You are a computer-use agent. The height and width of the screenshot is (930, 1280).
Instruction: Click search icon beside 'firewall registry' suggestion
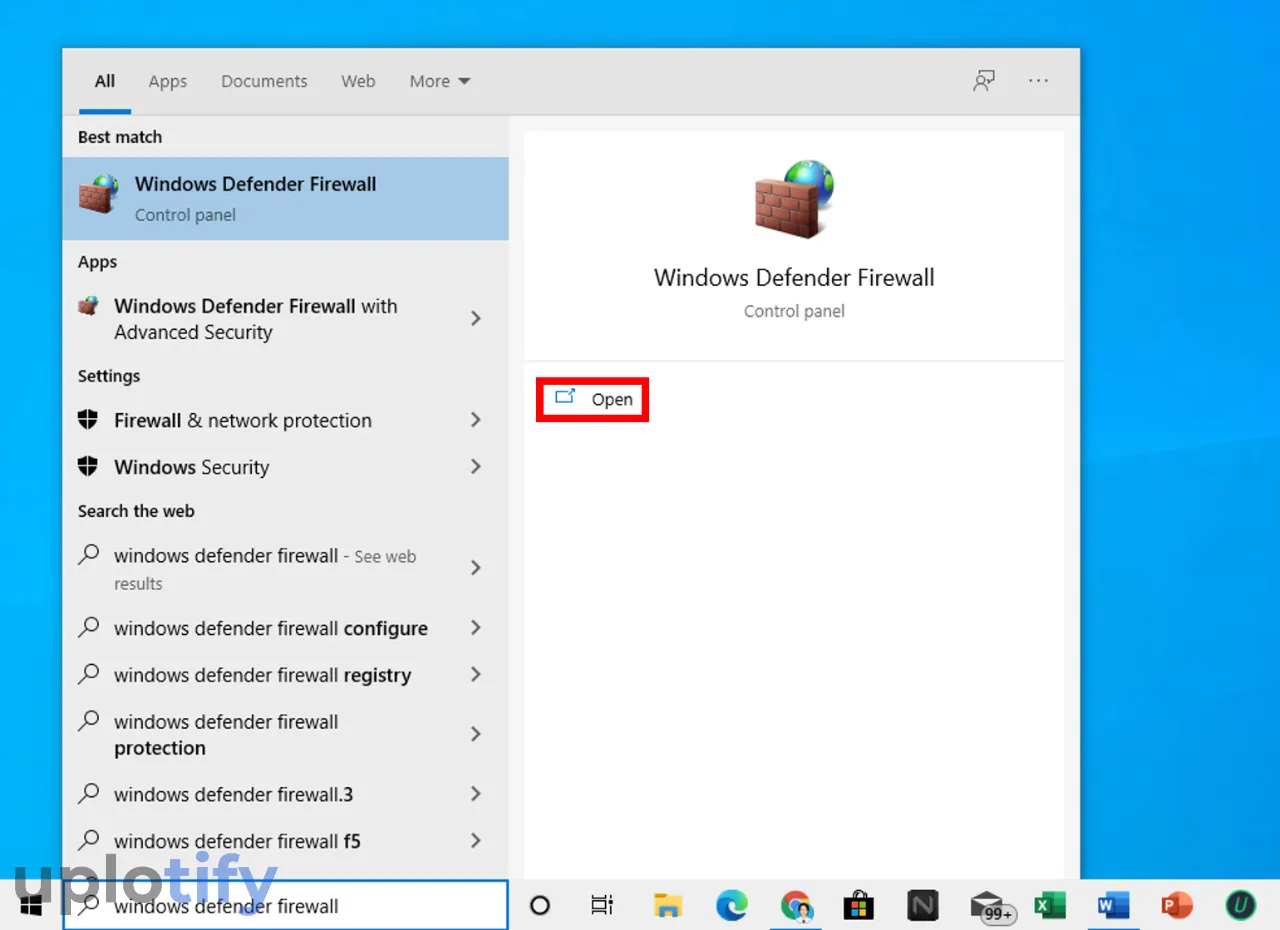pyautogui.click(x=89, y=674)
